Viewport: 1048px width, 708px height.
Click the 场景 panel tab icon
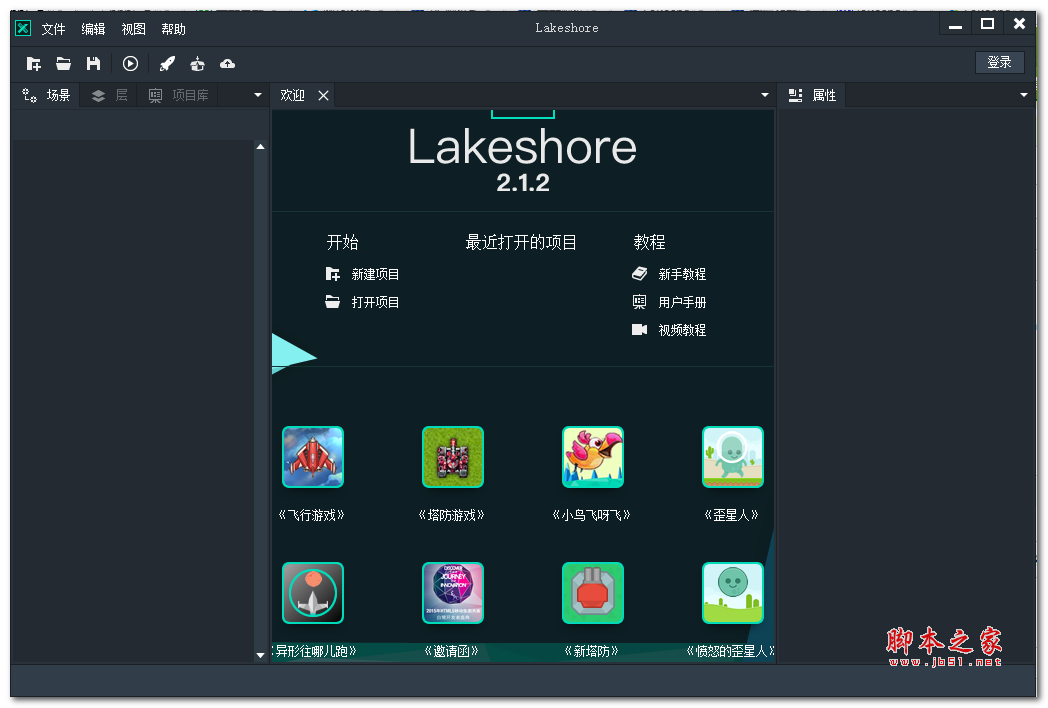[29, 96]
